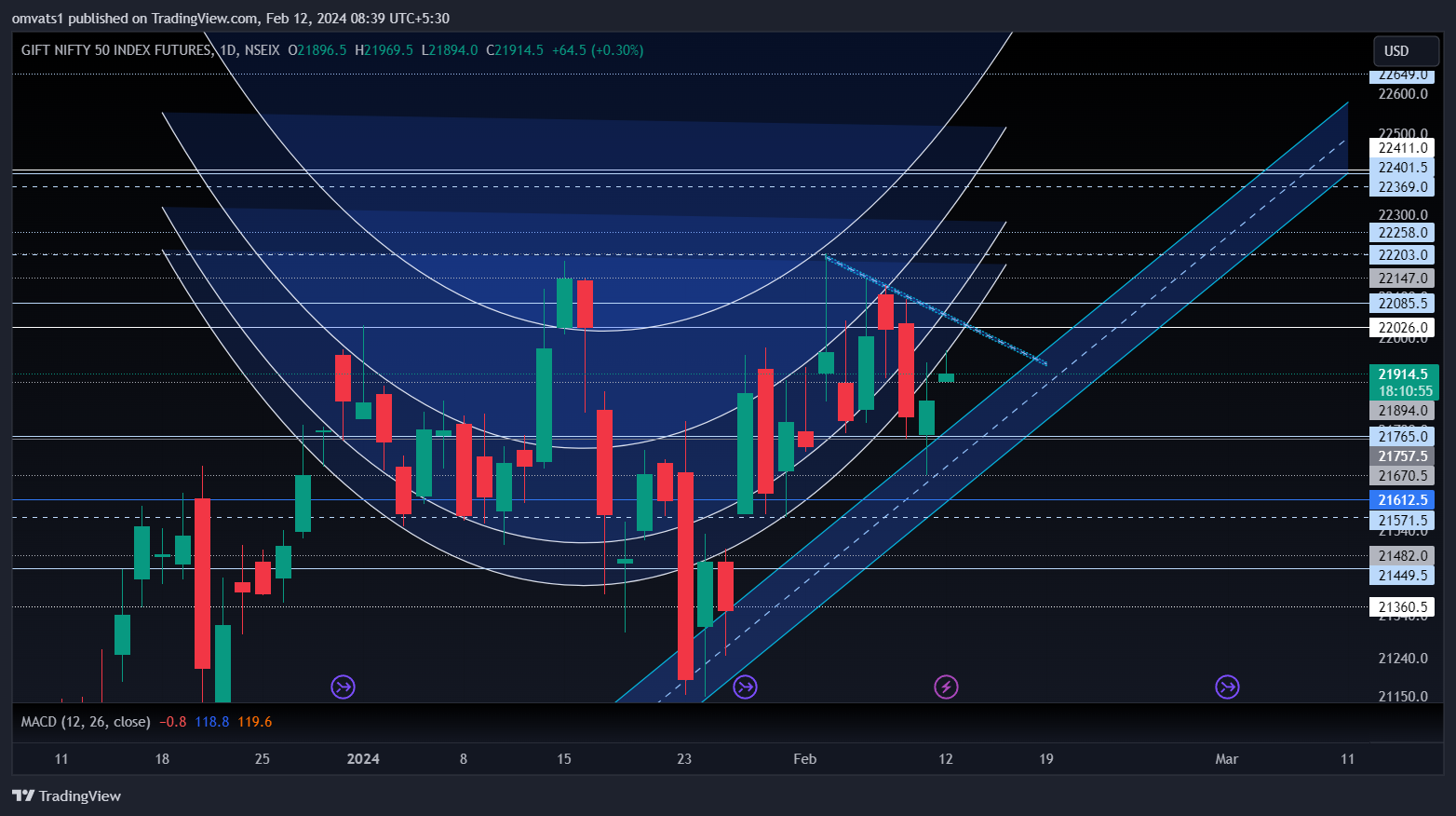The image size is (1456, 816).
Task: Click the 22401.5 price label
Action: 1402,168
